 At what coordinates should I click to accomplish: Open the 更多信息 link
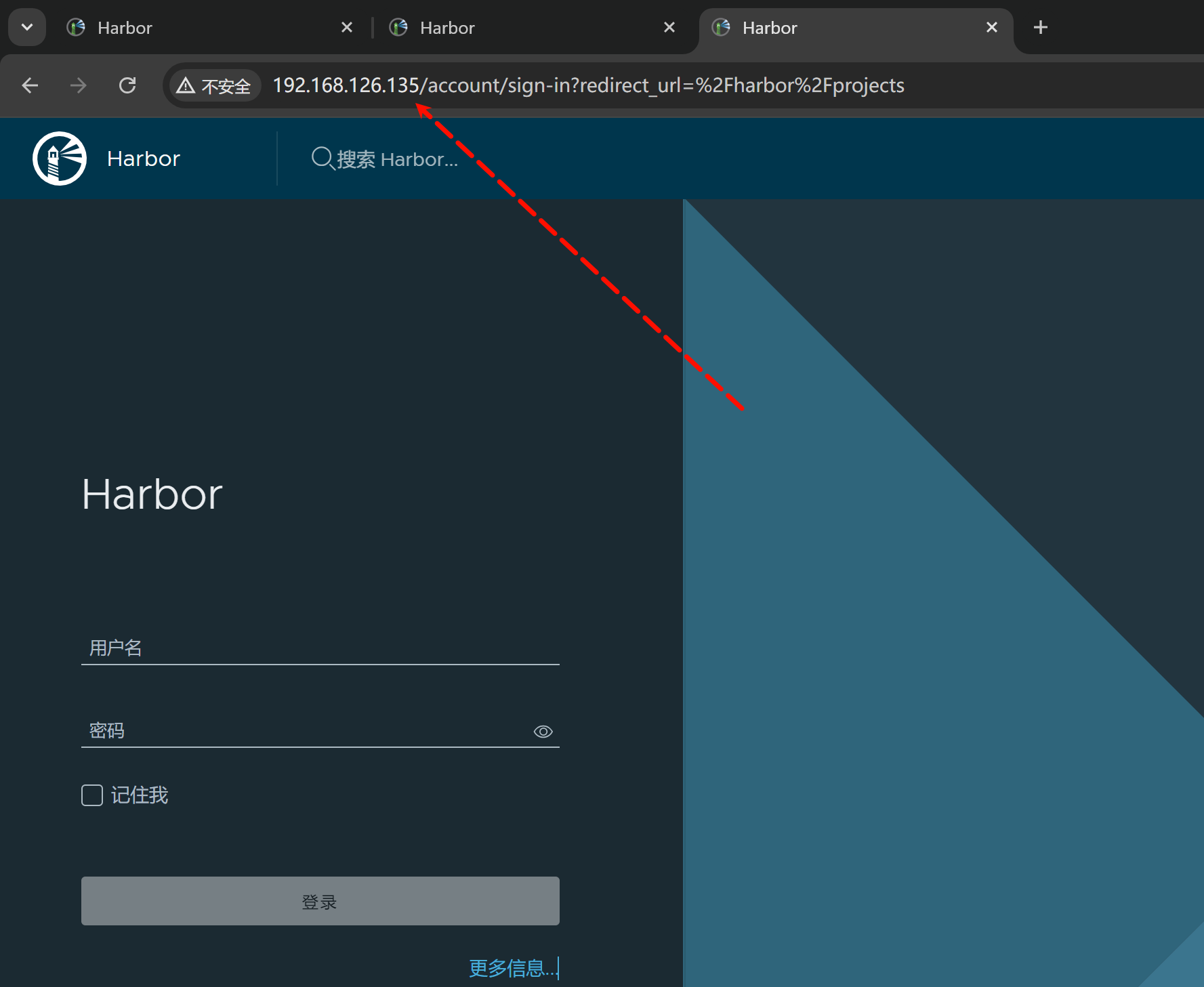(x=512, y=968)
